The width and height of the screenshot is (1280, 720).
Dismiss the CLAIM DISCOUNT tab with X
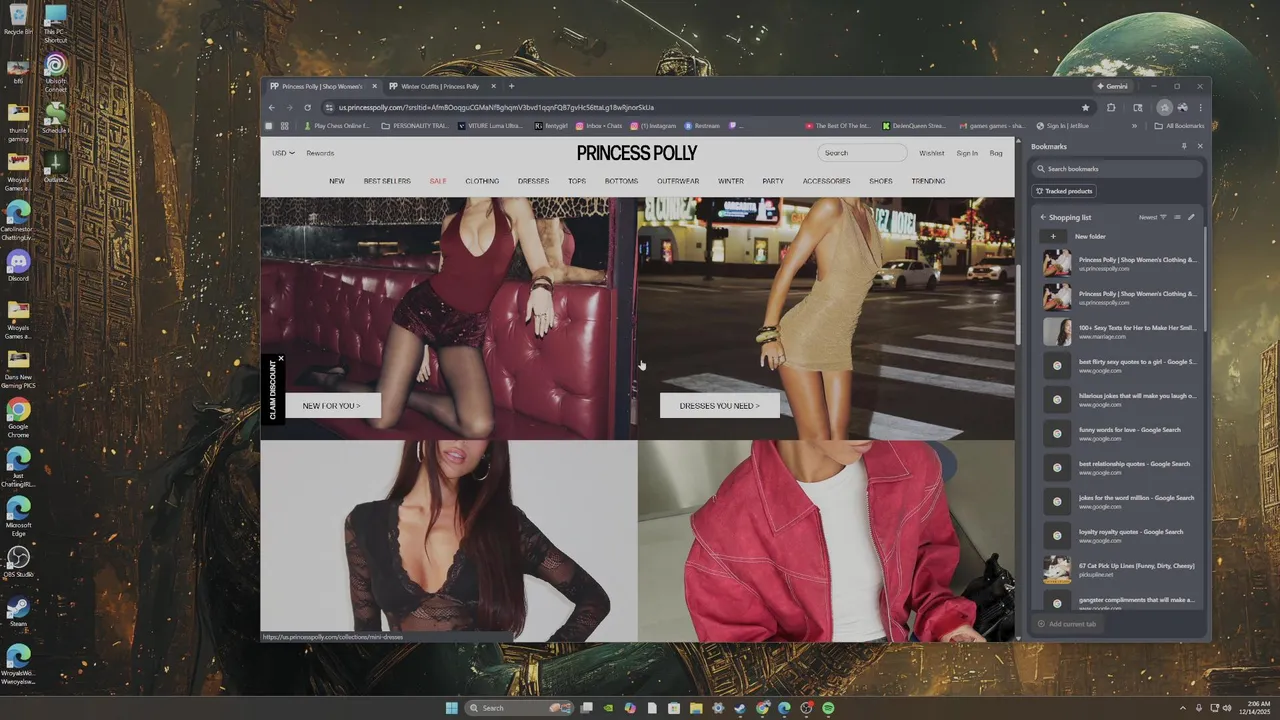(x=281, y=358)
